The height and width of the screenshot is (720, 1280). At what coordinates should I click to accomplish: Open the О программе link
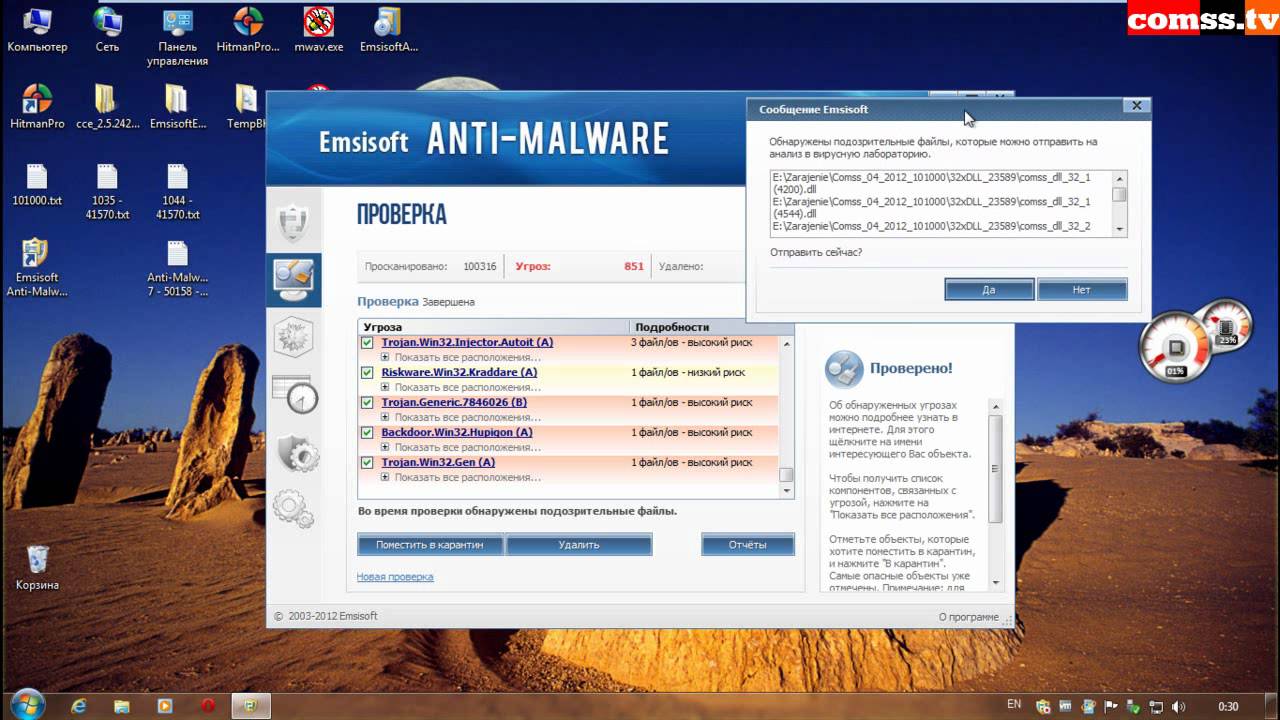pyautogui.click(x=968, y=617)
